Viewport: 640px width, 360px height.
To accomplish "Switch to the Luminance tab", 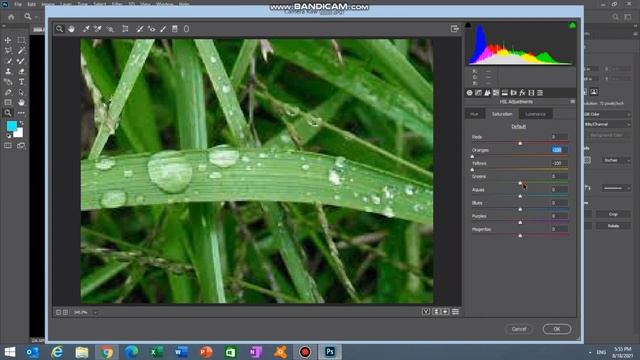I will [x=535, y=114].
